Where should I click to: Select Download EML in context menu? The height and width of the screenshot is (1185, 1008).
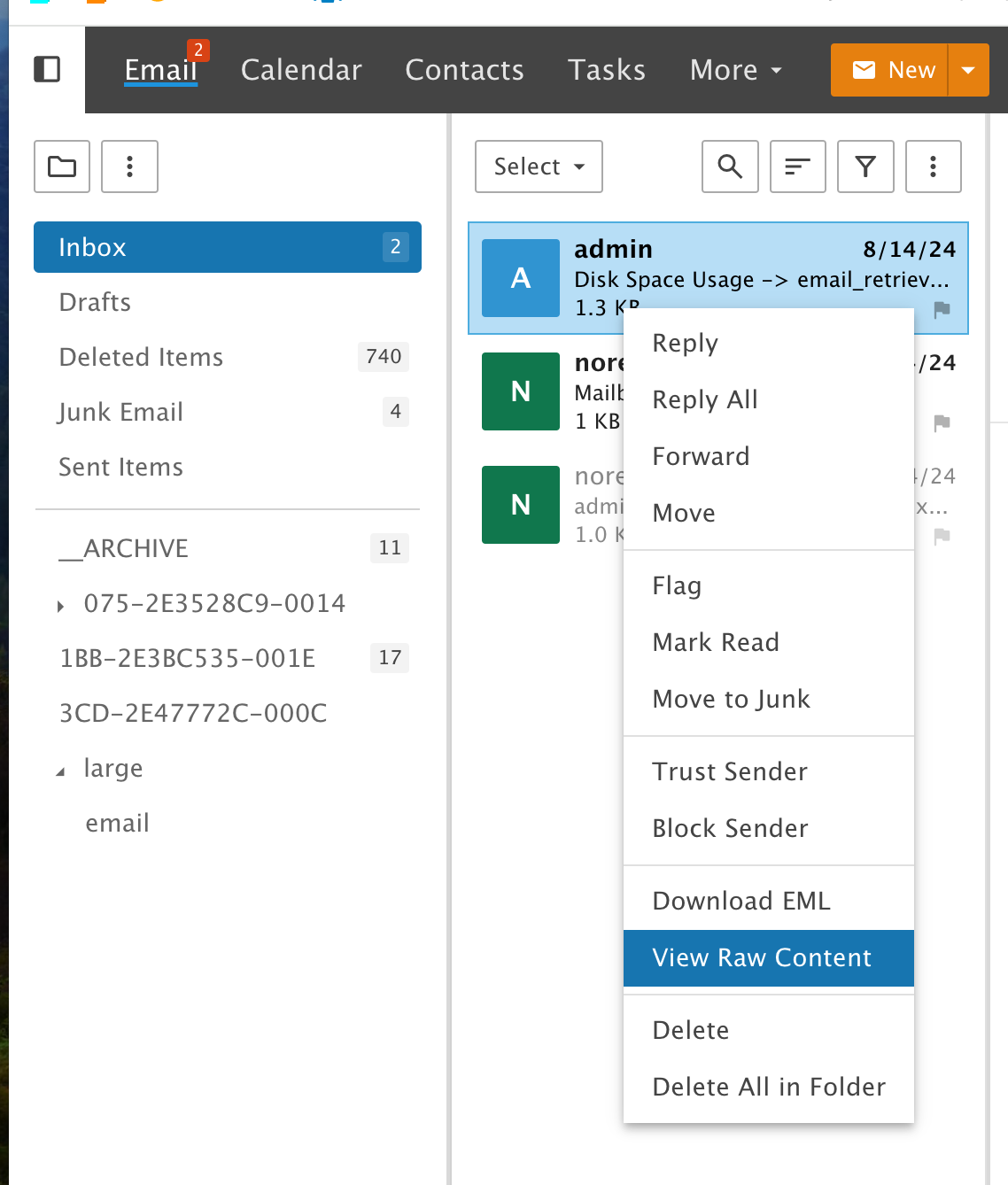coord(740,901)
